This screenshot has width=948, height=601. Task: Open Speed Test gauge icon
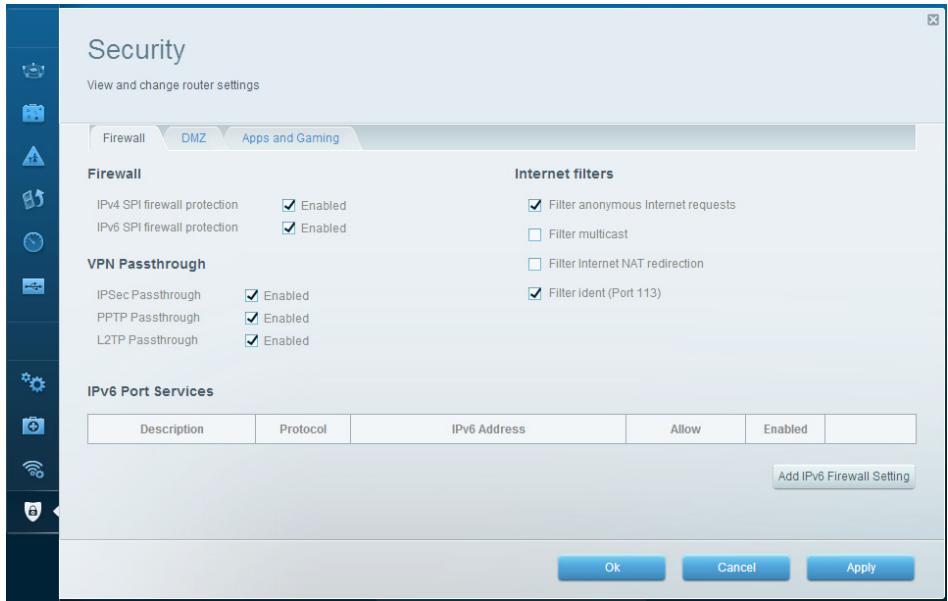[x=33, y=242]
